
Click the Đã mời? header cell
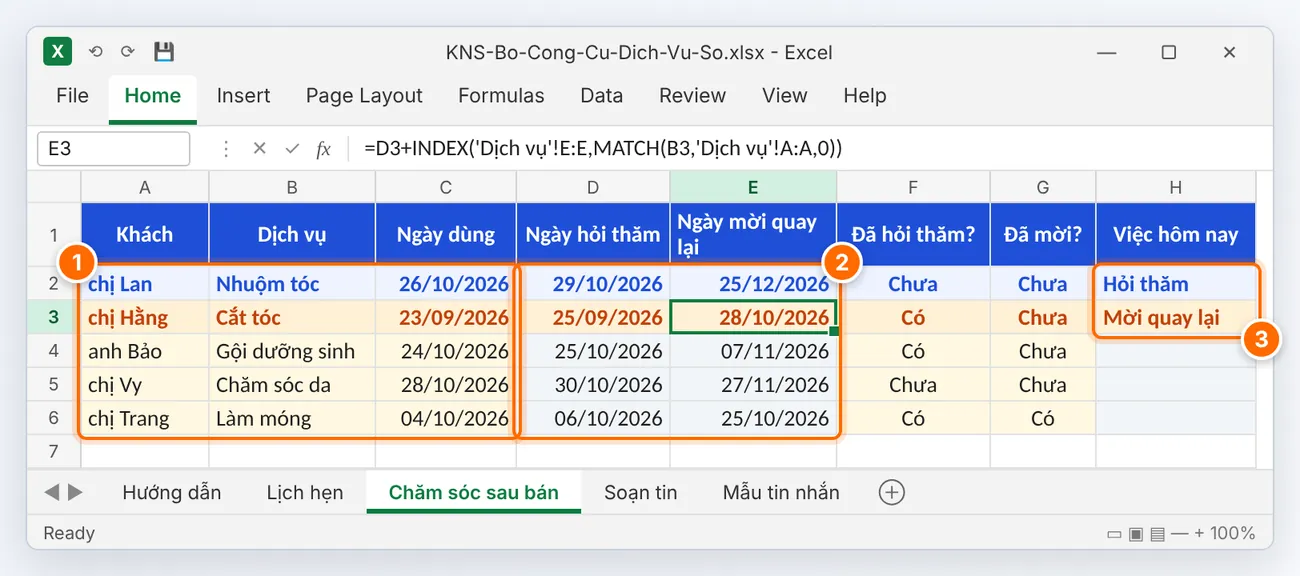(x=1043, y=234)
